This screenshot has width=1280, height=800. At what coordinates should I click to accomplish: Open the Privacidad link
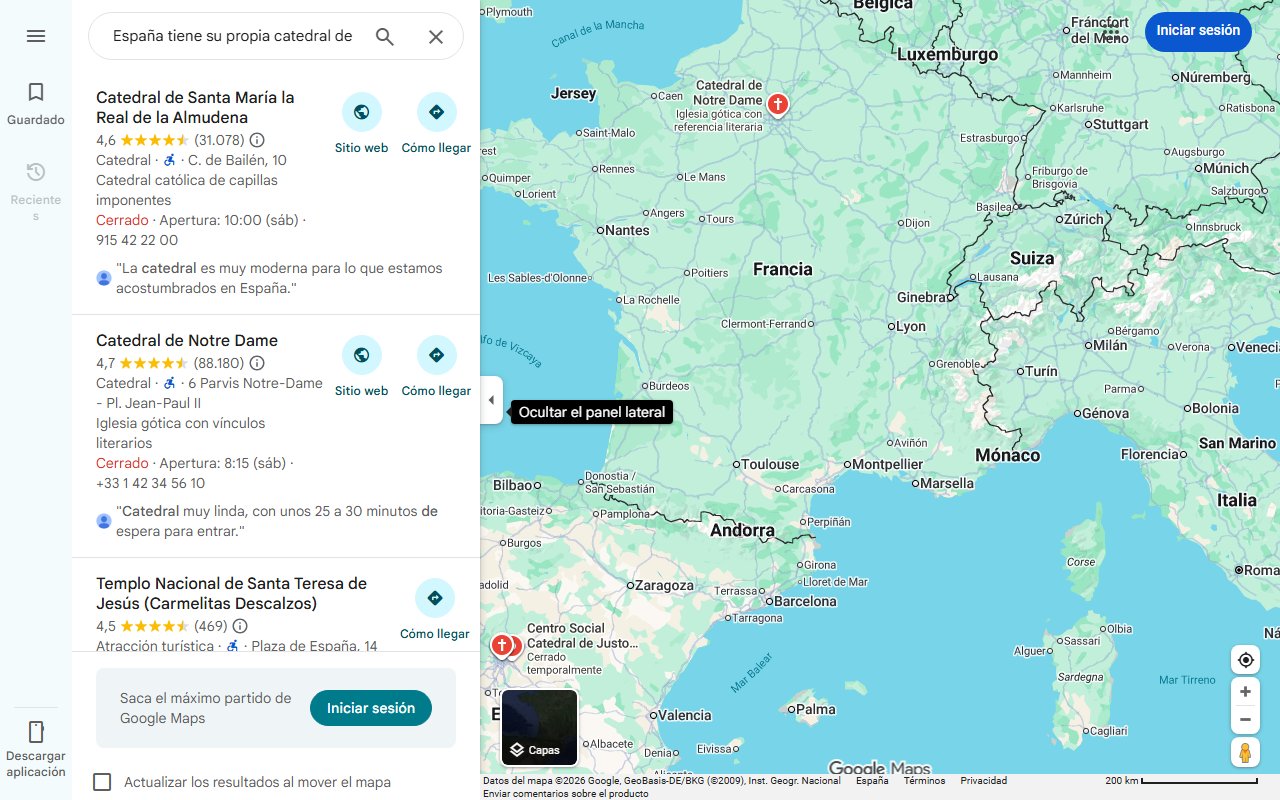(x=983, y=780)
